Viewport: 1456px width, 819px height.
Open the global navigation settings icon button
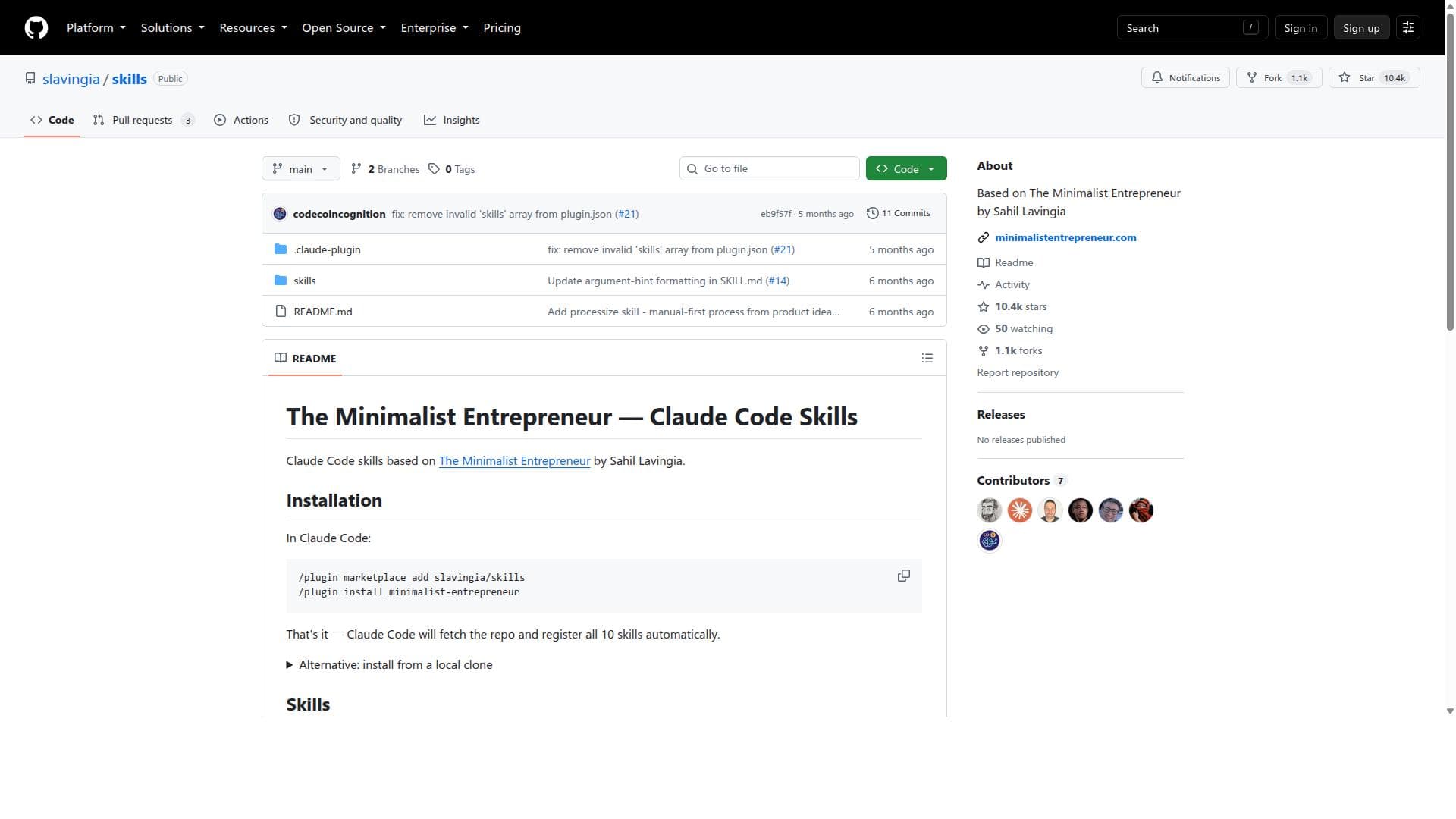coord(1408,28)
